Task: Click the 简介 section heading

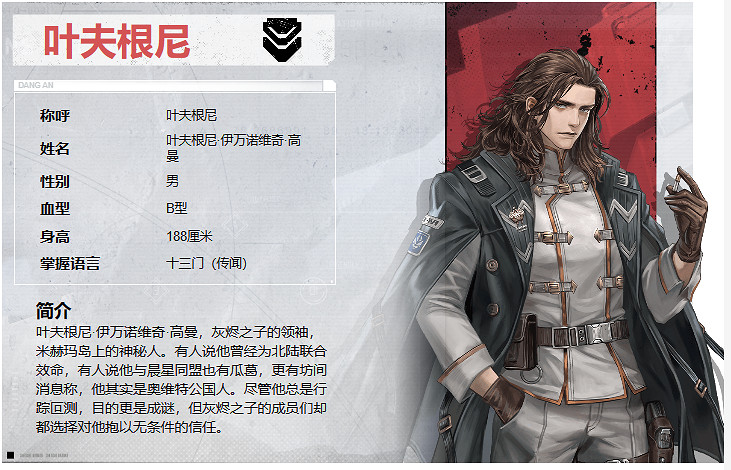Action: tap(54, 311)
